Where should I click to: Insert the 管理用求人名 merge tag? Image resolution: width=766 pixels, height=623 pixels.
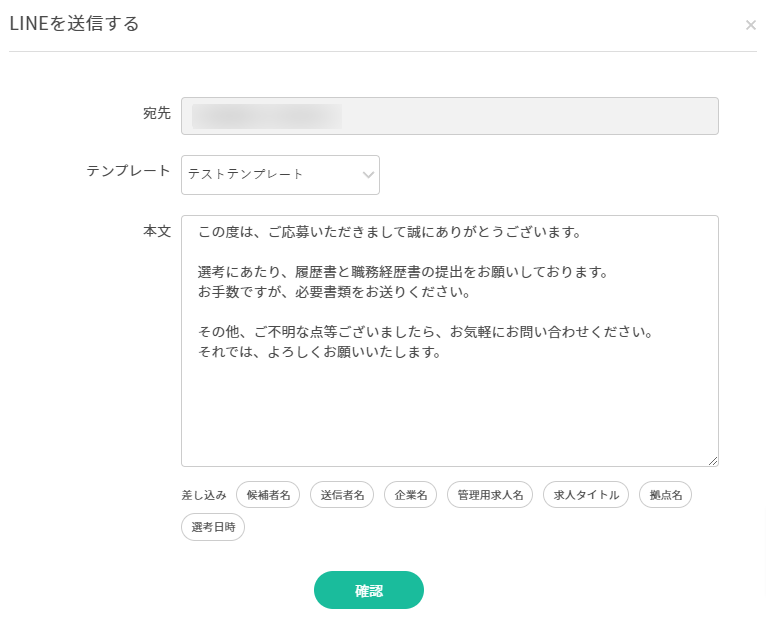point(490,495)
